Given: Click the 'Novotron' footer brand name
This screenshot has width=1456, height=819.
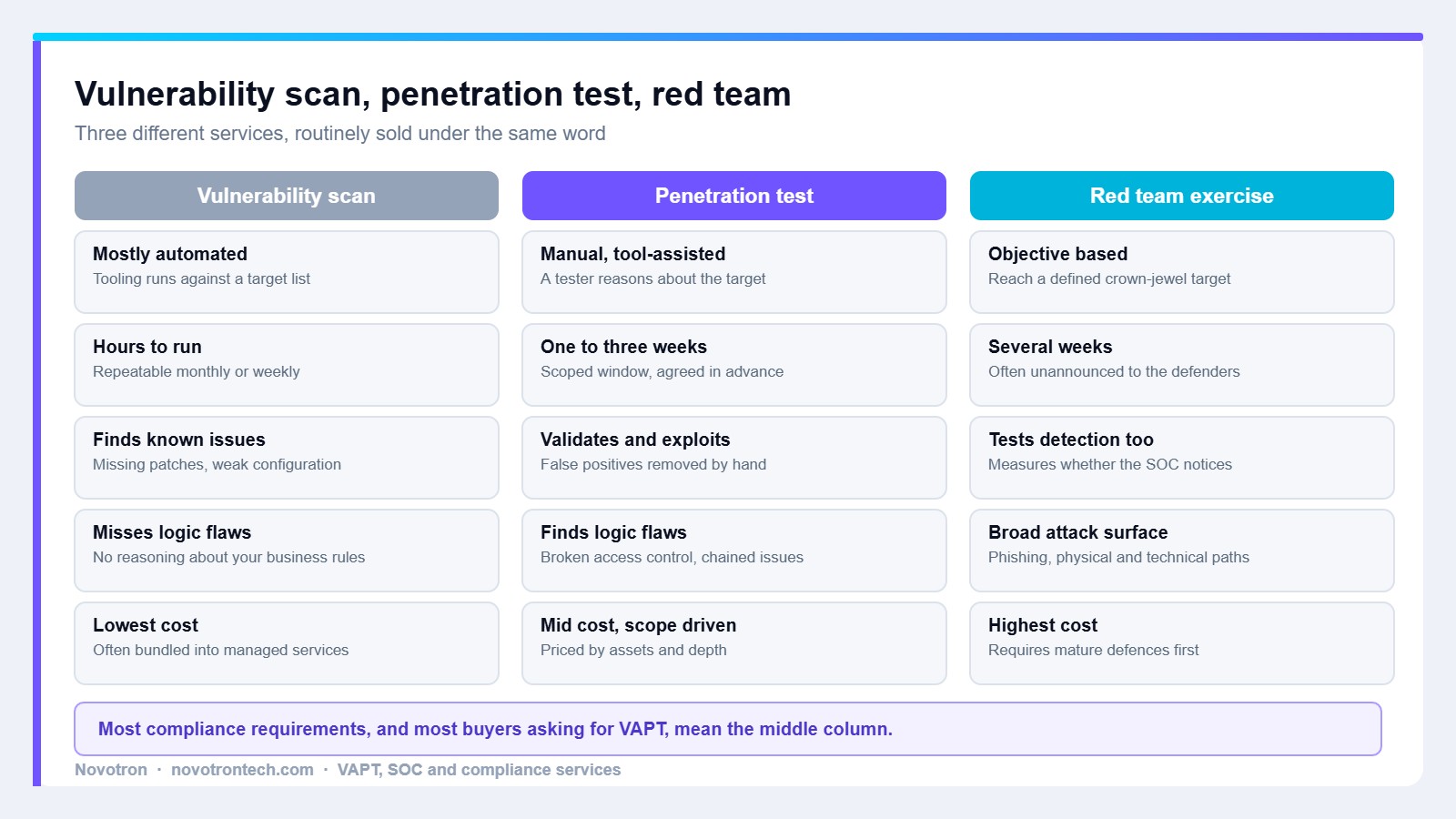Looking at the screenshot, I should 111,770.
